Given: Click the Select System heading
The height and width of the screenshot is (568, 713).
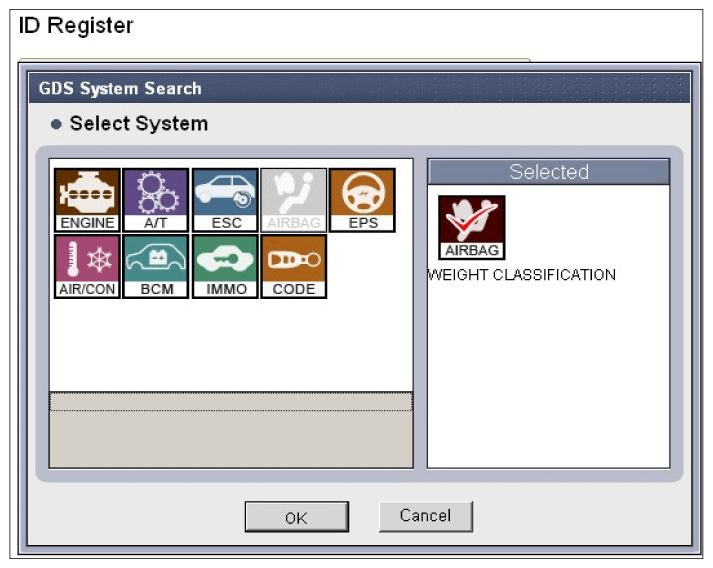Looking at the screenshot, I should tap(139, 124).
